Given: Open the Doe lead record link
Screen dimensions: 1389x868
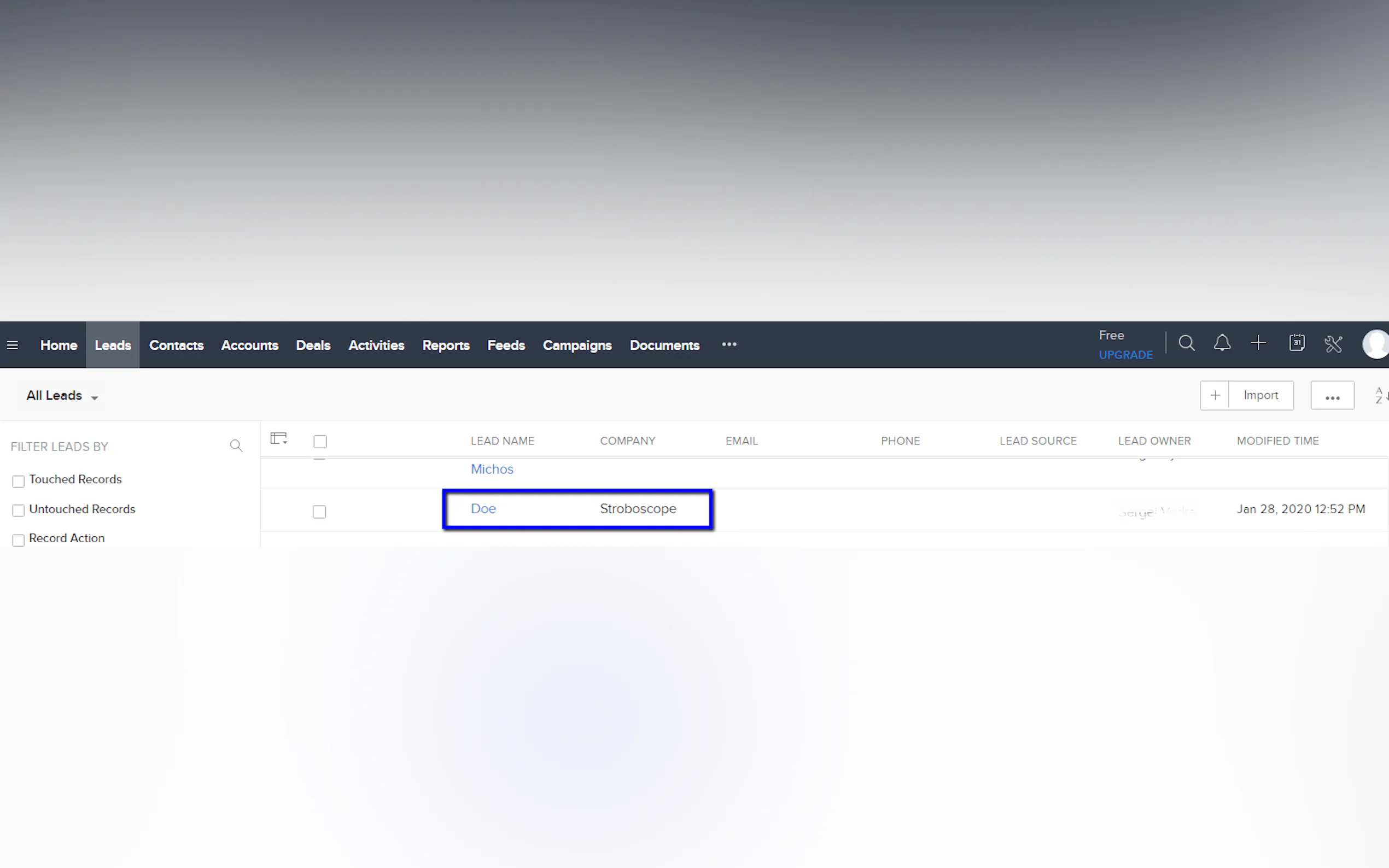Looking at the screenshot, I should (483, 509).
